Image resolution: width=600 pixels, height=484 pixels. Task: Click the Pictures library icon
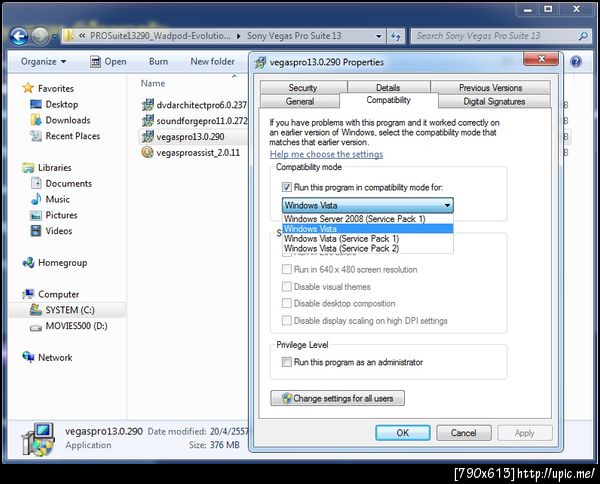tap(36, 215)
